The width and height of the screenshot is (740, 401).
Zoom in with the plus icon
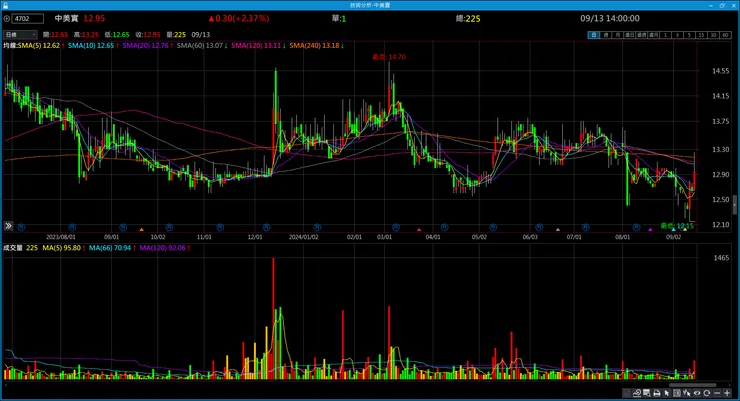click(x=727, y=393)
